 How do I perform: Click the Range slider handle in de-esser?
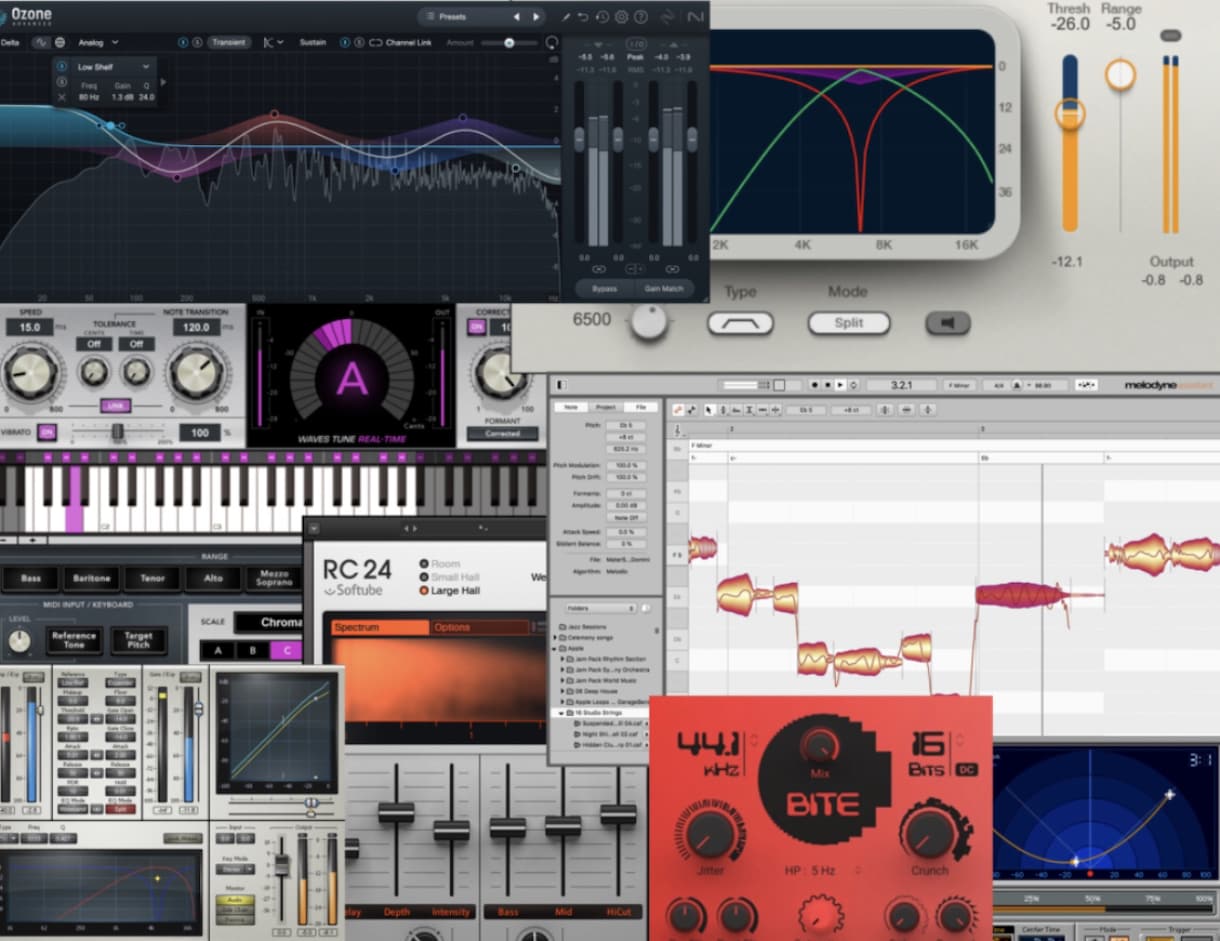tap(1120, 74)
